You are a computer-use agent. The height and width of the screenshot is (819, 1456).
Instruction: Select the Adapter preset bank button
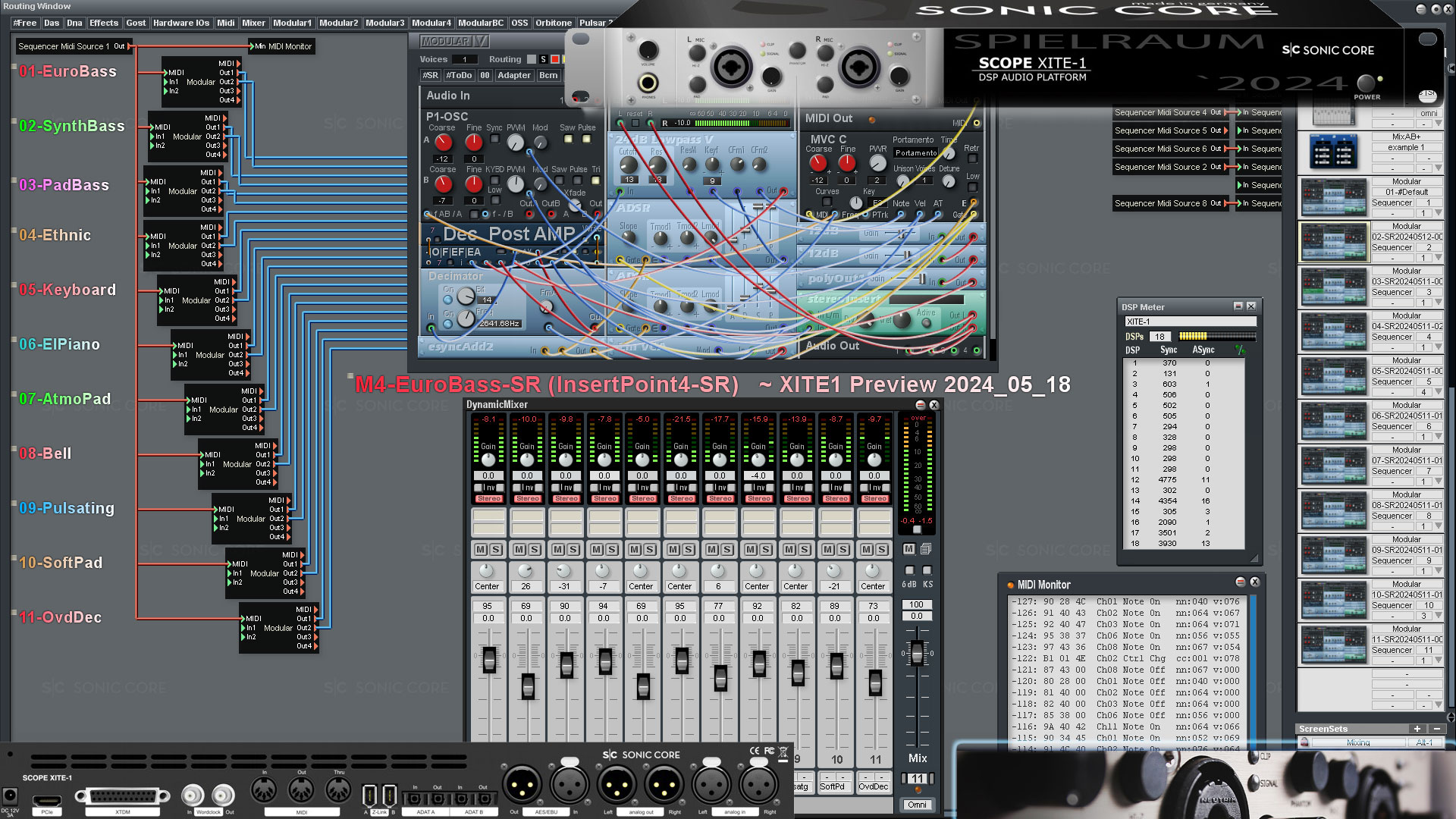pos(514,75)
